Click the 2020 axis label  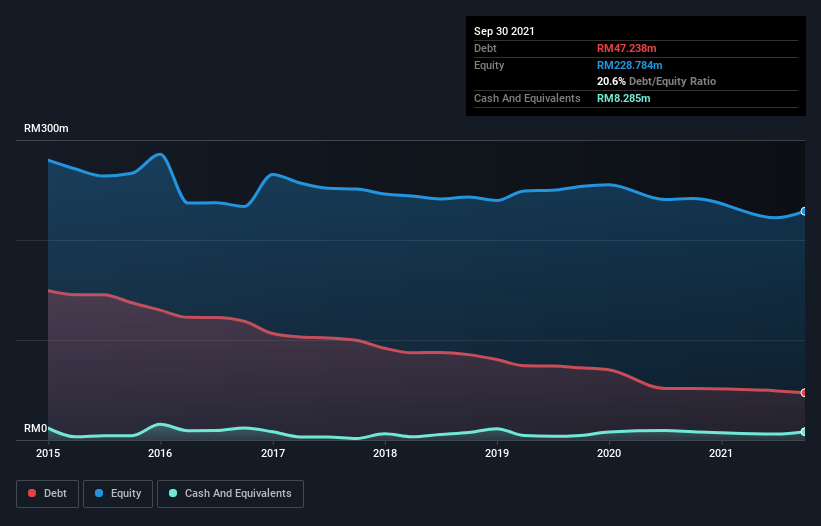(x=609, y=453)
